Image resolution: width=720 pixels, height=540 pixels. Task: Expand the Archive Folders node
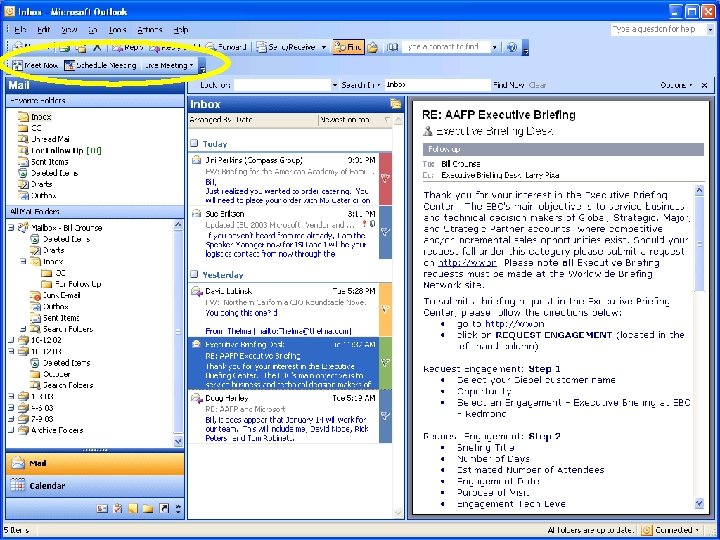point(11,430)
